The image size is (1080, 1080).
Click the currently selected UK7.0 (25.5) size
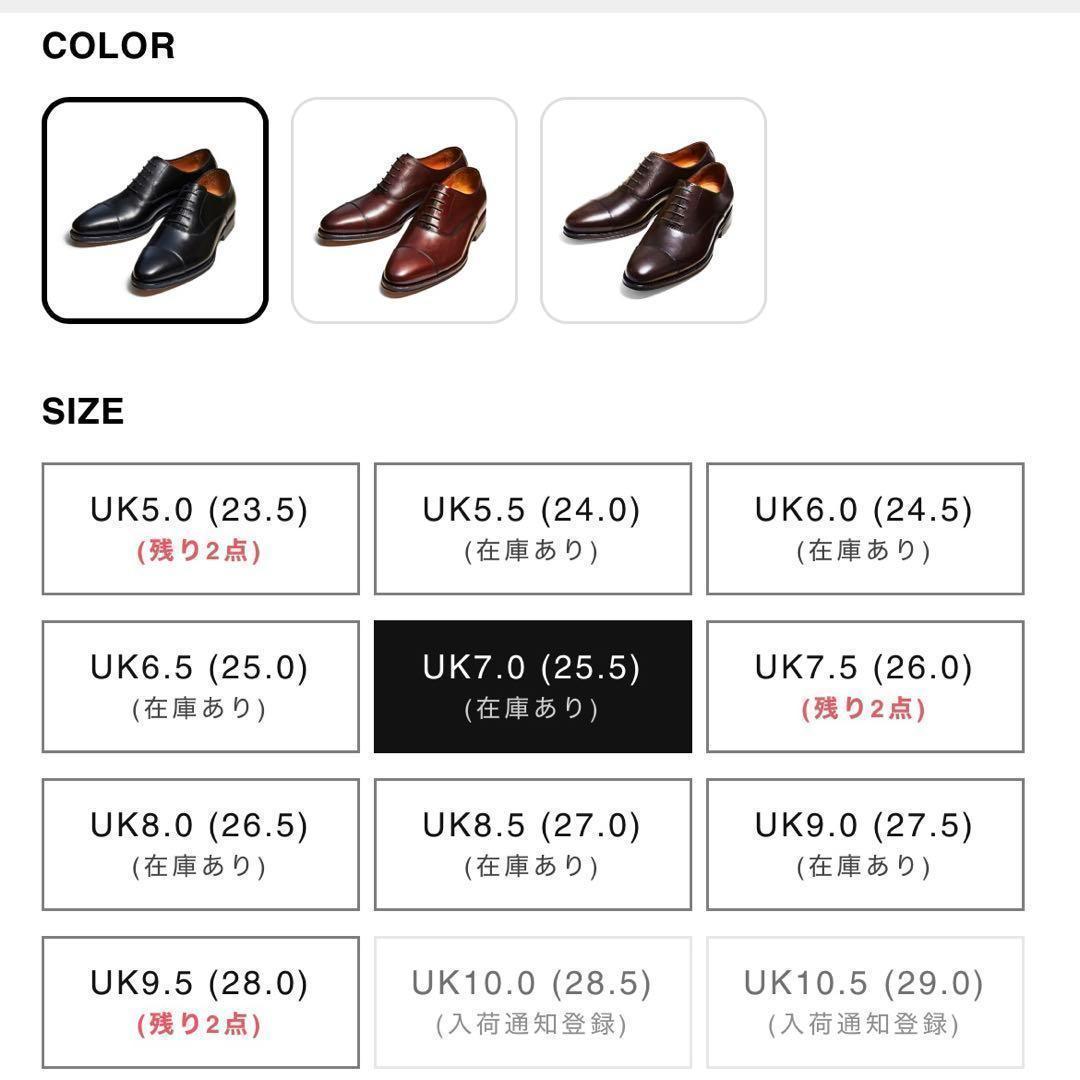pos(531,685)
